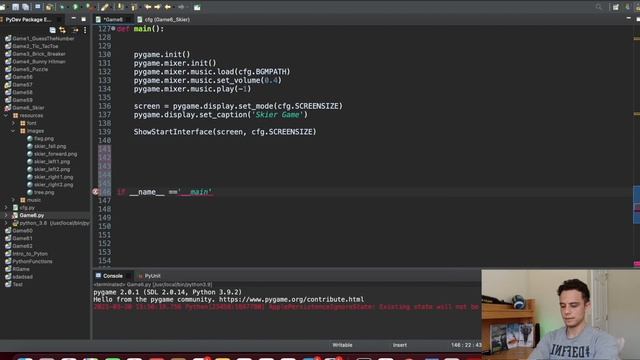The image size is (640, 360).
Task: Select Game1_GuessTheNumber project
Action: 43,38
